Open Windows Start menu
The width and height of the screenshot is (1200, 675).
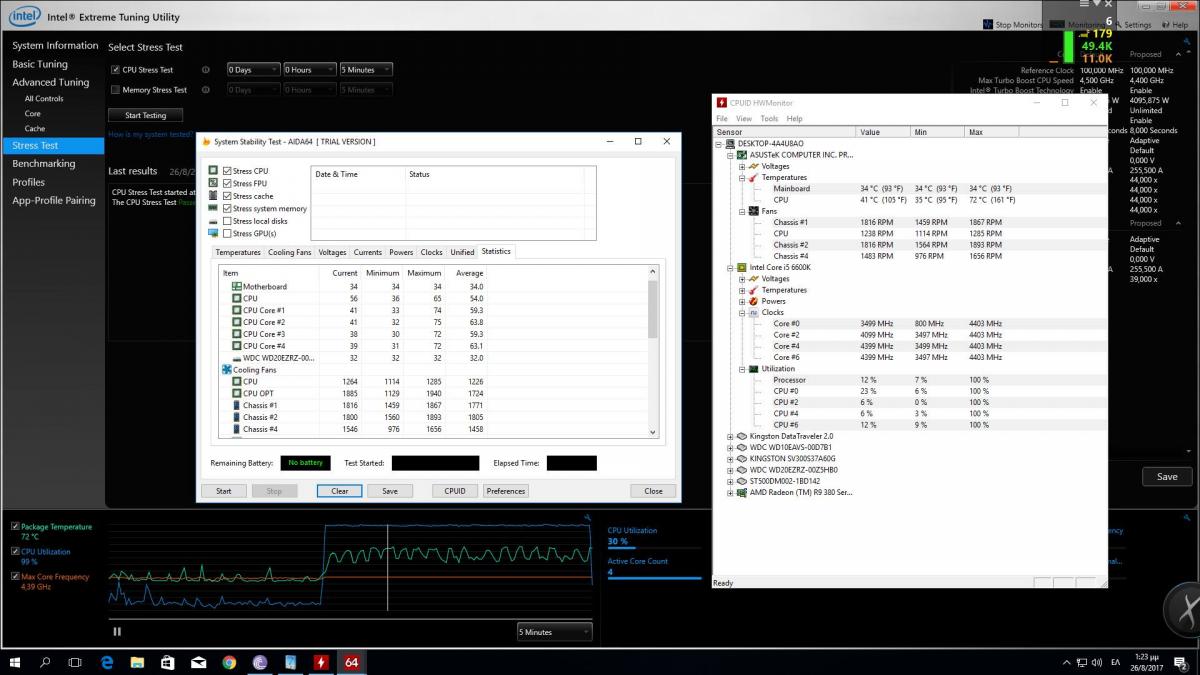[x=15, y=662]
